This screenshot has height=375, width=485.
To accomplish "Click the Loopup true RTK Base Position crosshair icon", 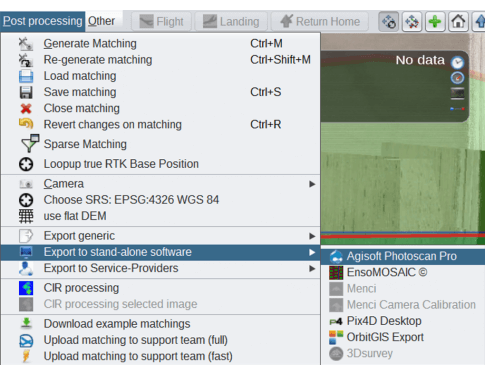I will (26, 164).
